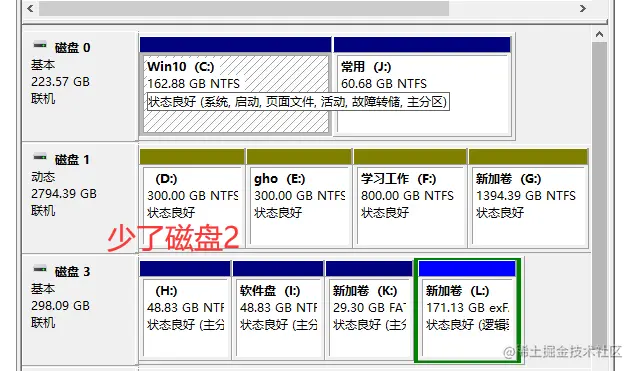Image resolution: width=634 pixels, height=371 pixels.
Task: Click the 223.57 GB size text
Action: point(60,82)
